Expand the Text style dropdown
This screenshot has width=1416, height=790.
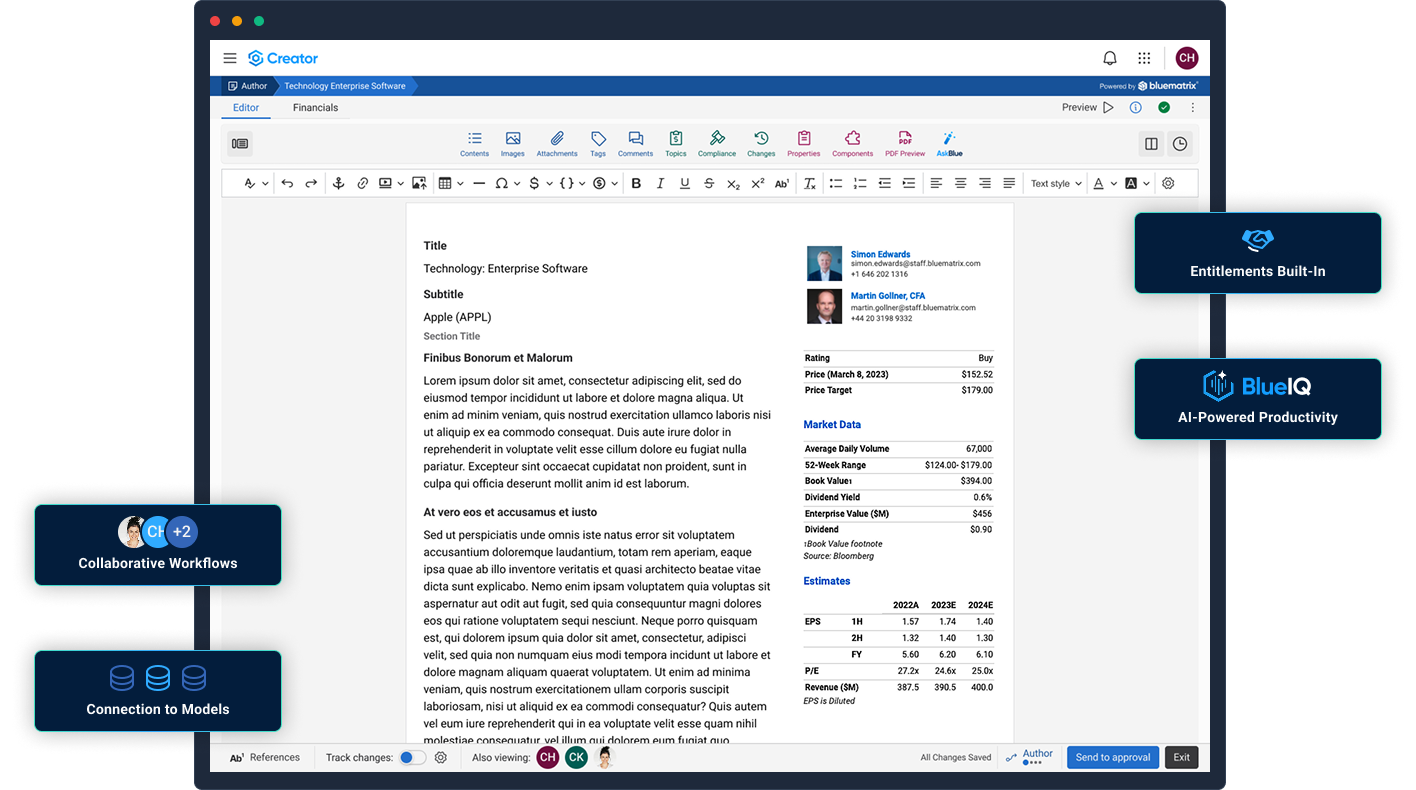pyautogui.click(x=1056, y=184)
